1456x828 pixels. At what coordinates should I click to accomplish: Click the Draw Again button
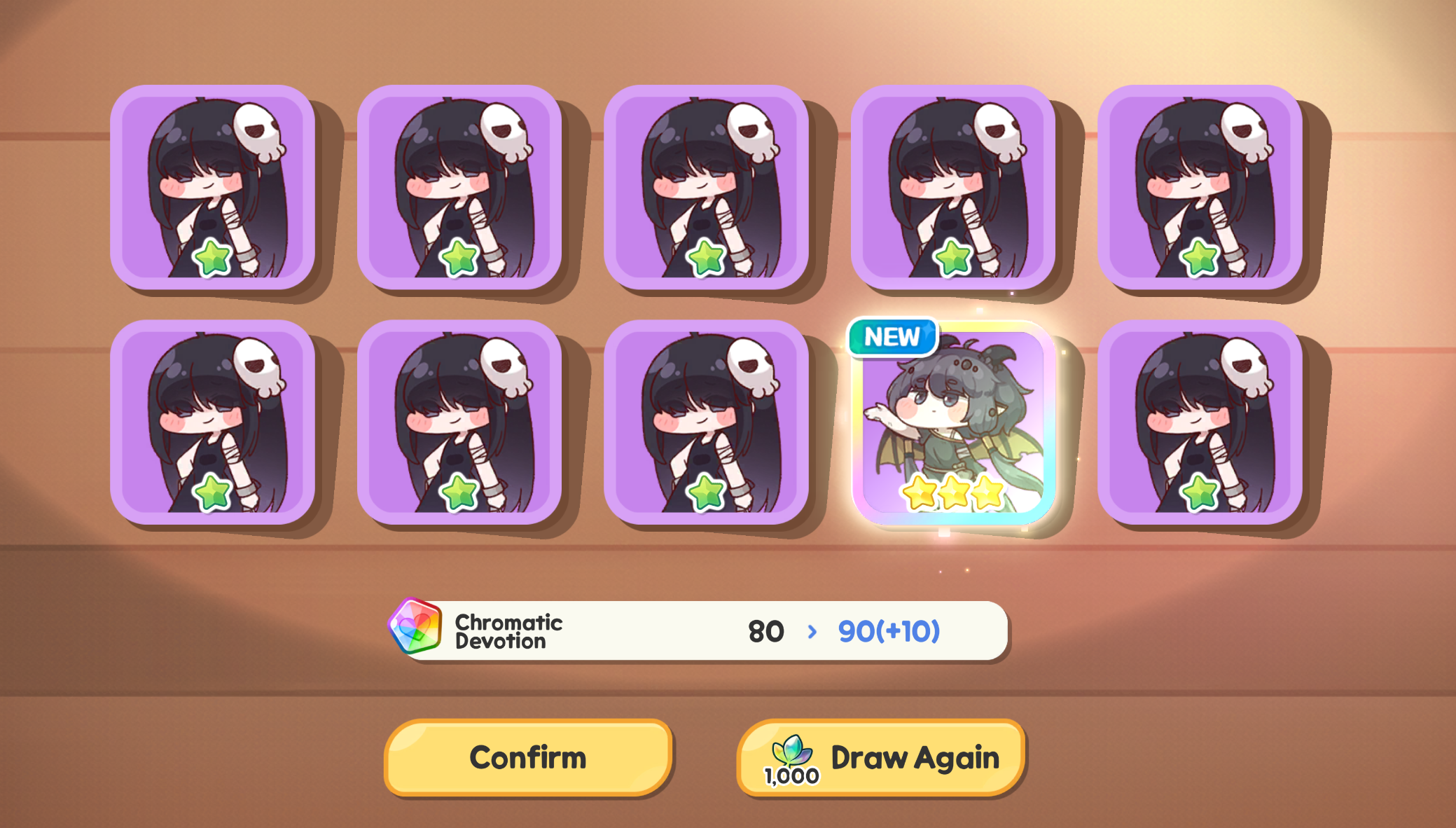pos(881,757)
